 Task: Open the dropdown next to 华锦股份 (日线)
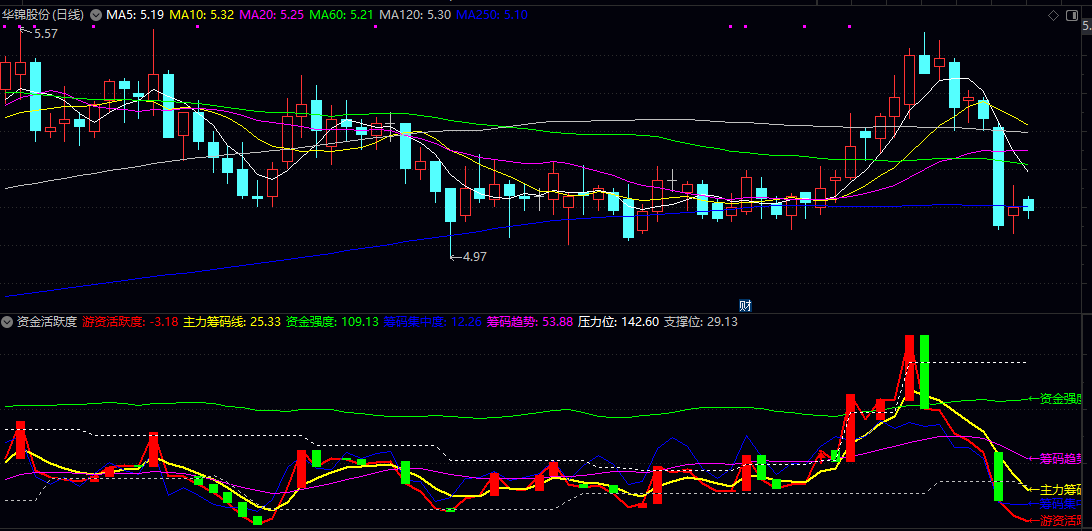95,15
